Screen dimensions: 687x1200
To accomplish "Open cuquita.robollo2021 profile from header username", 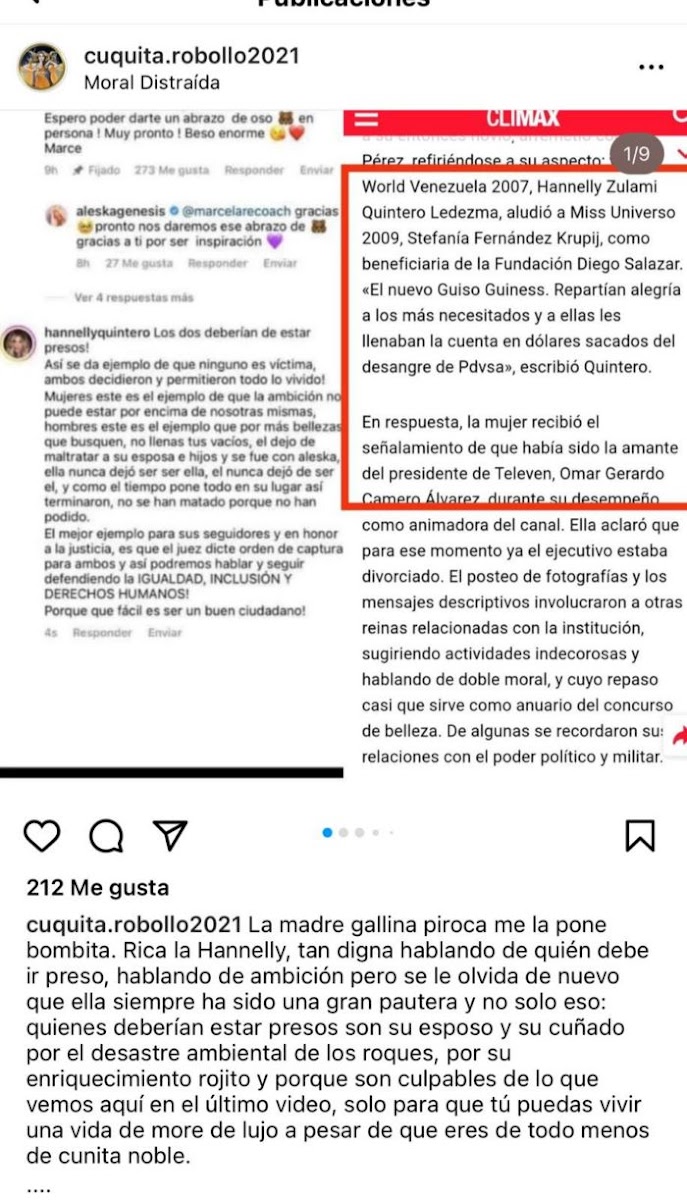I will pyautogui.click(x=192, y=56).
